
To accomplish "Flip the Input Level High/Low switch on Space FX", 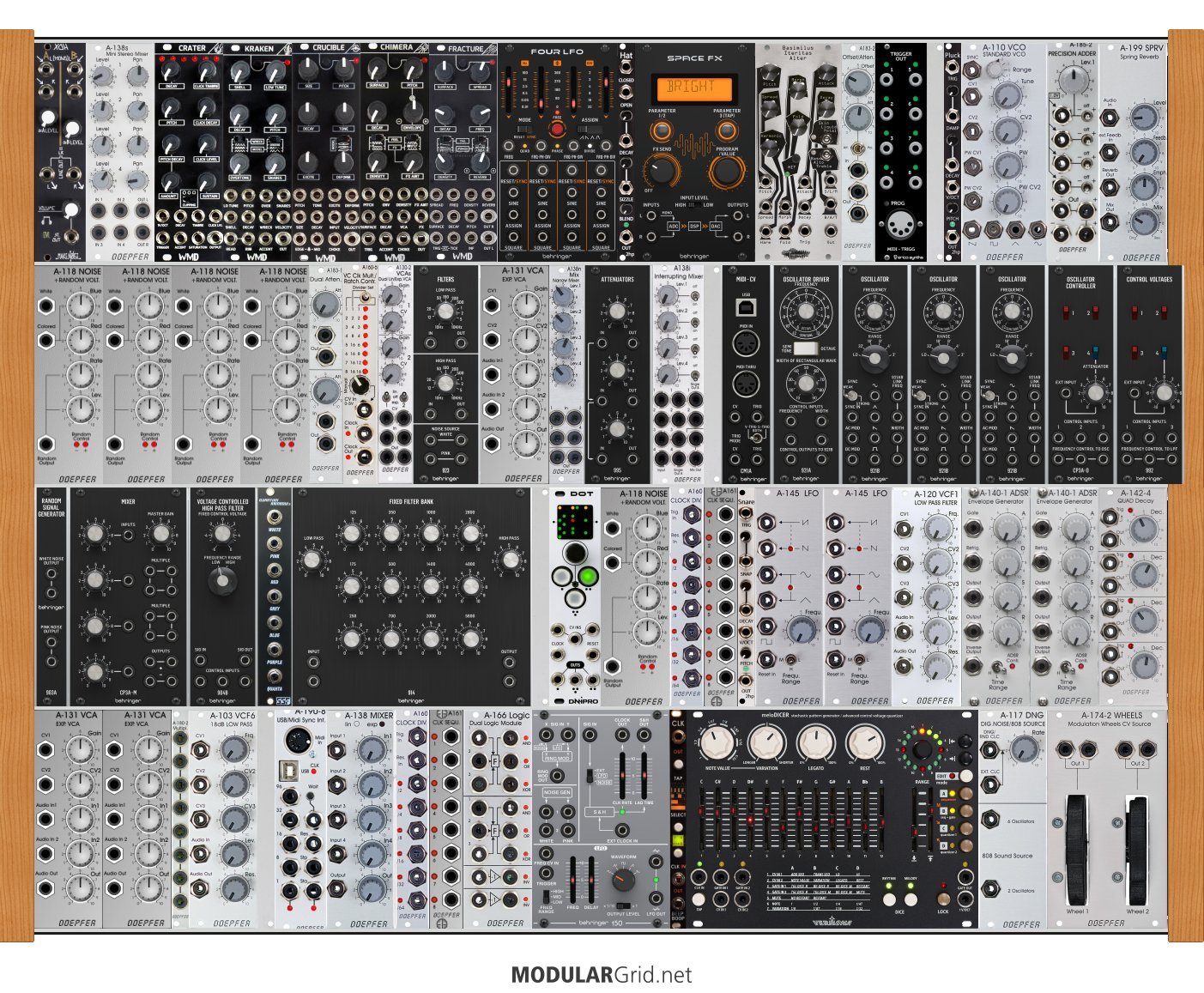I will 695,205.
